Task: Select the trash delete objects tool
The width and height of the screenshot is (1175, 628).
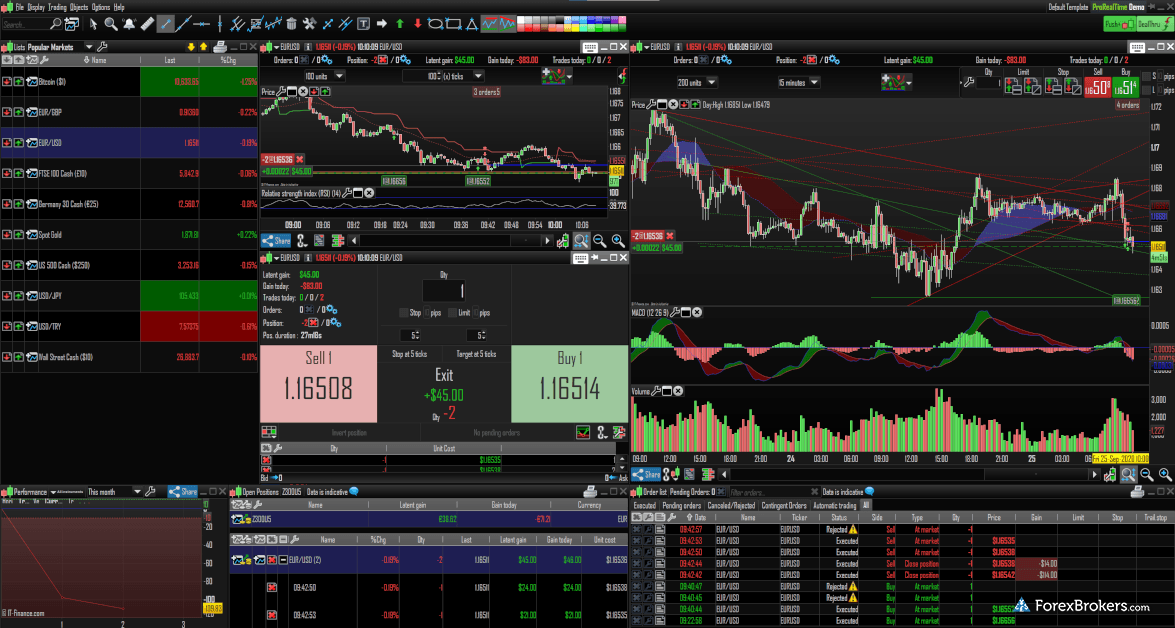Action: pos(291,23)
